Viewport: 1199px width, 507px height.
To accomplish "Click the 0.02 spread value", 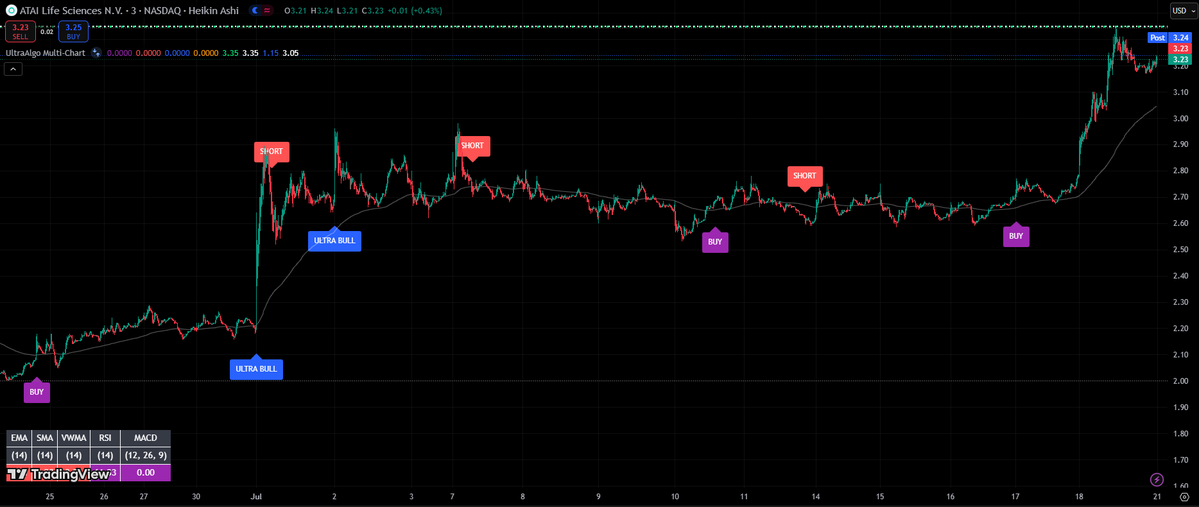I will 47,32.
